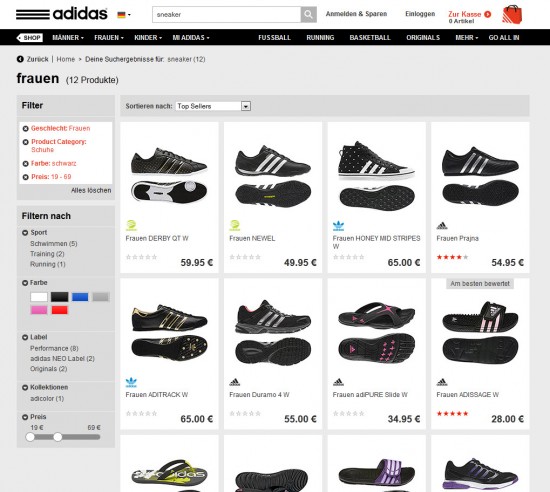550x492 pixels.
Task: Open the MI ADIDAS menu
Action: (x=191, y=38)
